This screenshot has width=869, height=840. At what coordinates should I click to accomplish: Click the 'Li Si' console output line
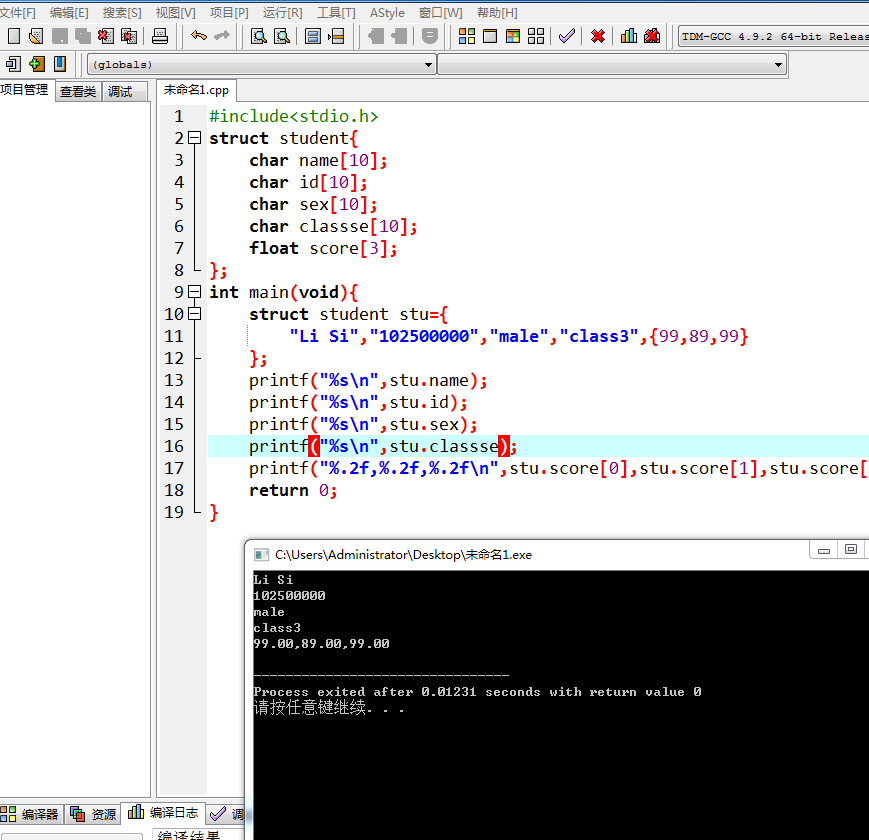(x=273, y=580)
